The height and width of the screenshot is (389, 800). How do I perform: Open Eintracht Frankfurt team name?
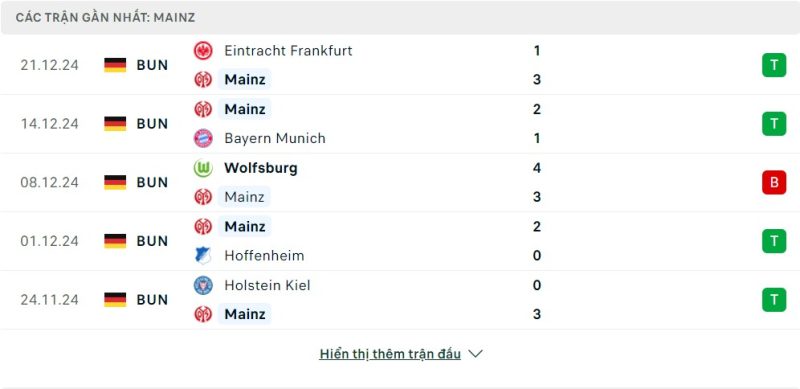pos(288,51)
